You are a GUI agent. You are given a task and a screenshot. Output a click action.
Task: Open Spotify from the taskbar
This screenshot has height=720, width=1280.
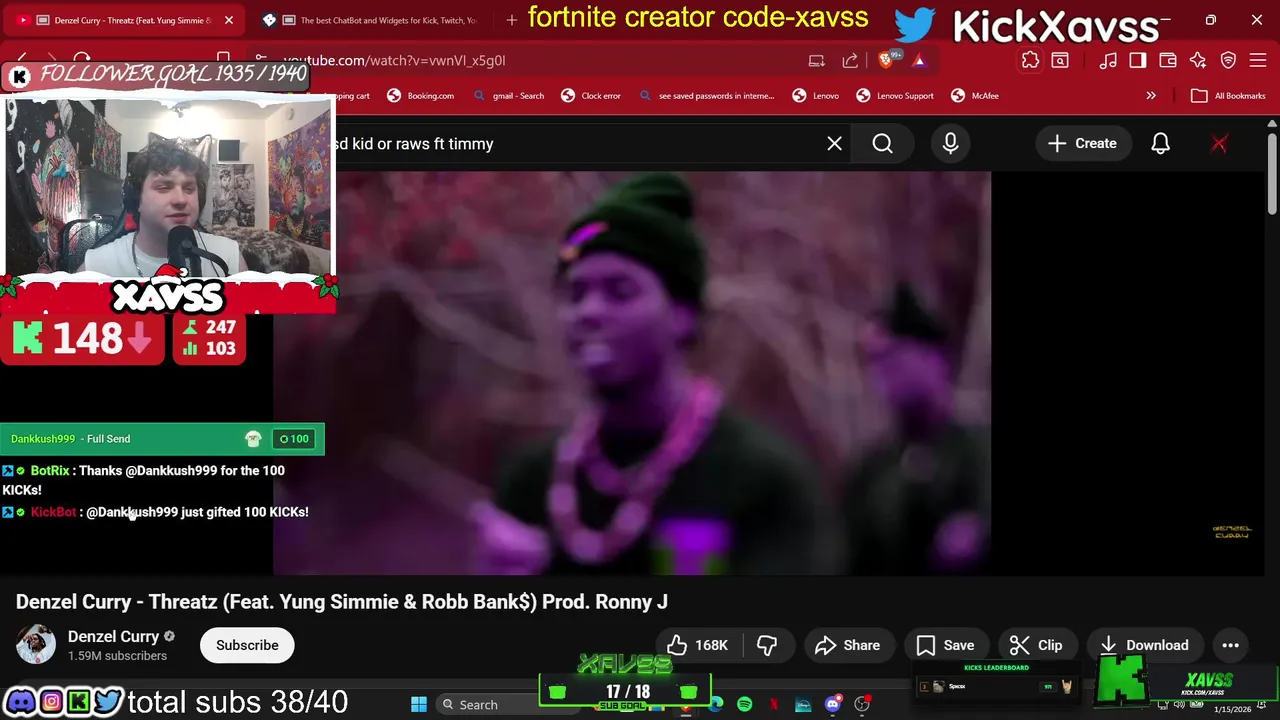coord(744,705)
